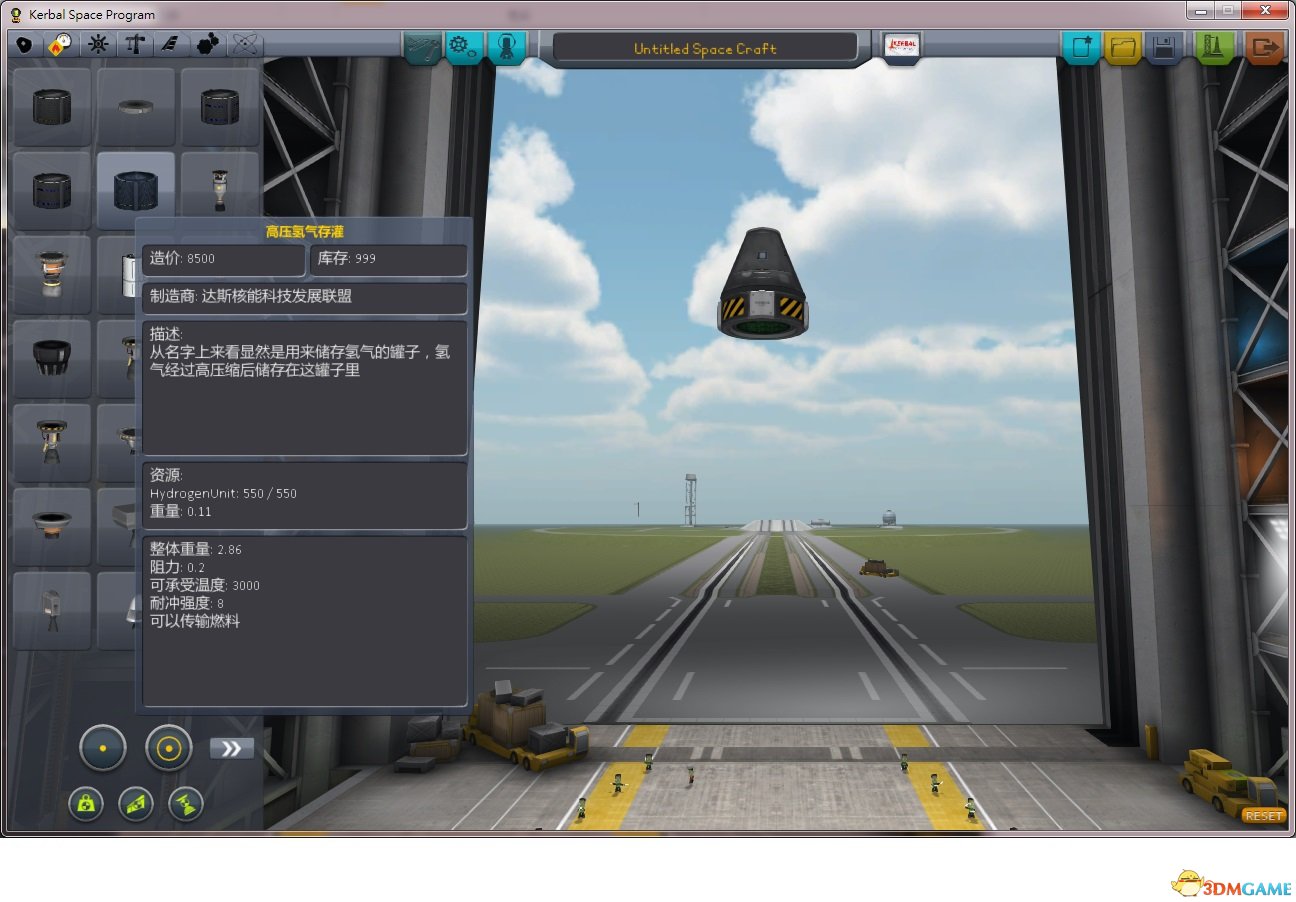This screenshot has height=902, width=1296.
Task: Open the Aerodynamics parts category tab
Action: tap(171, 45)
